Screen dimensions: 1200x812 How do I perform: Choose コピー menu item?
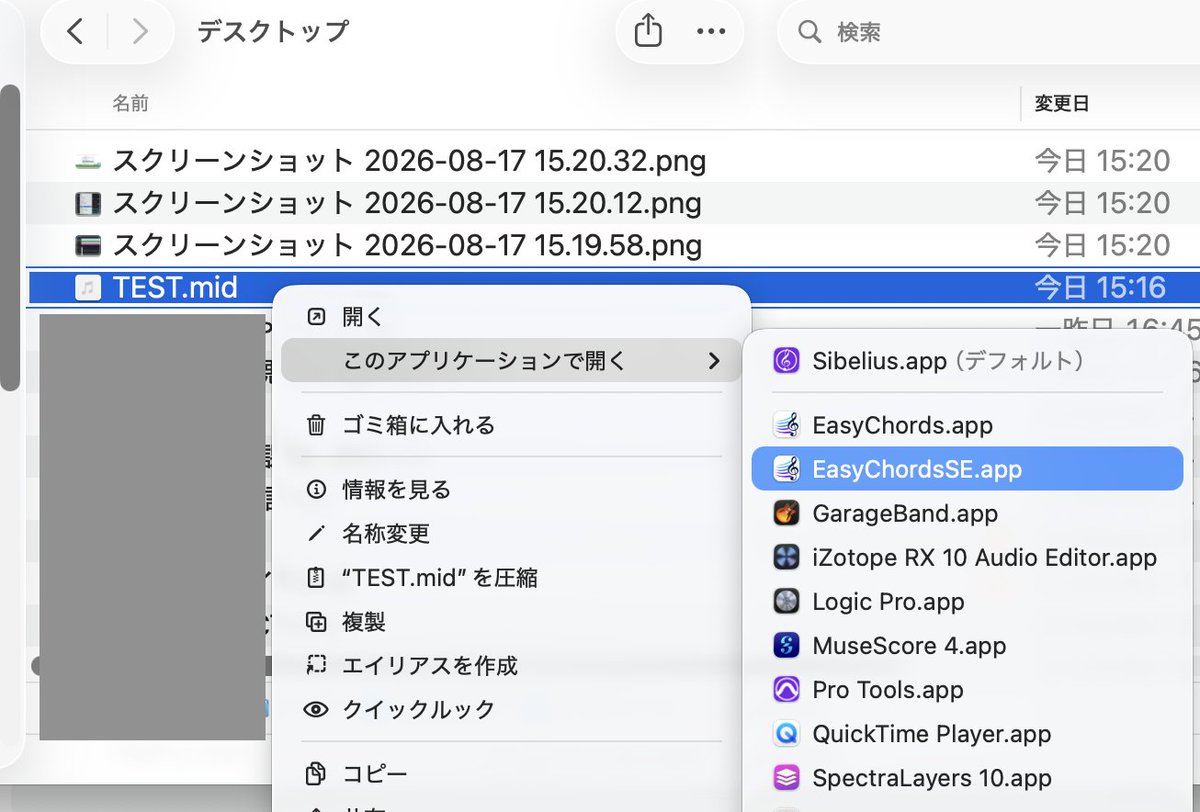[511, 773]
